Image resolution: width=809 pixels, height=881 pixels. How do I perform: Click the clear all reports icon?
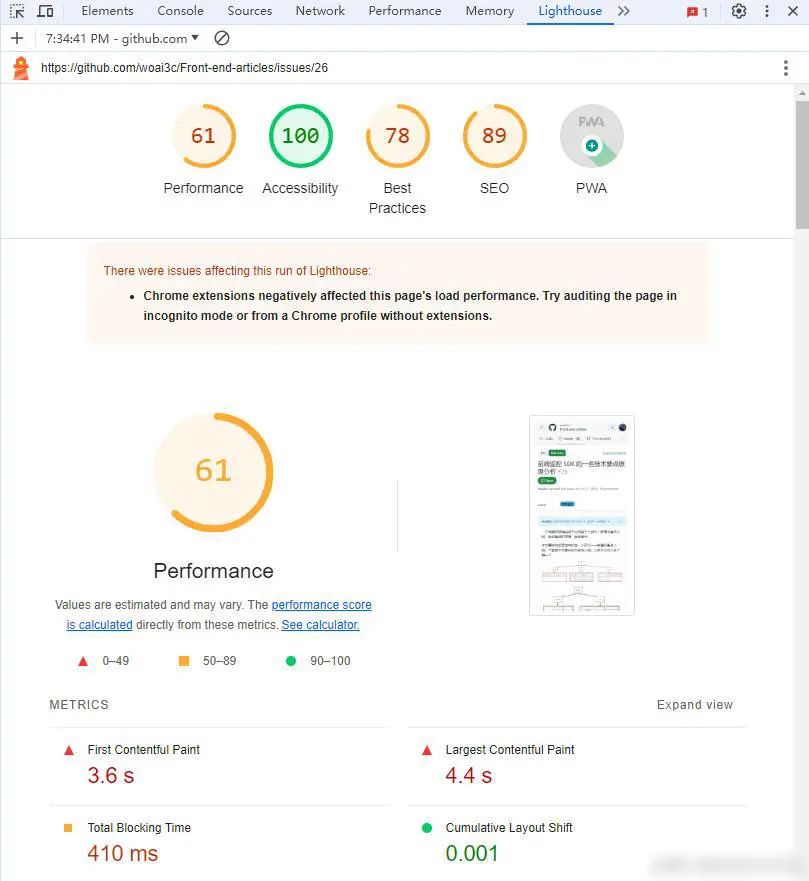(x=222, y=38)
